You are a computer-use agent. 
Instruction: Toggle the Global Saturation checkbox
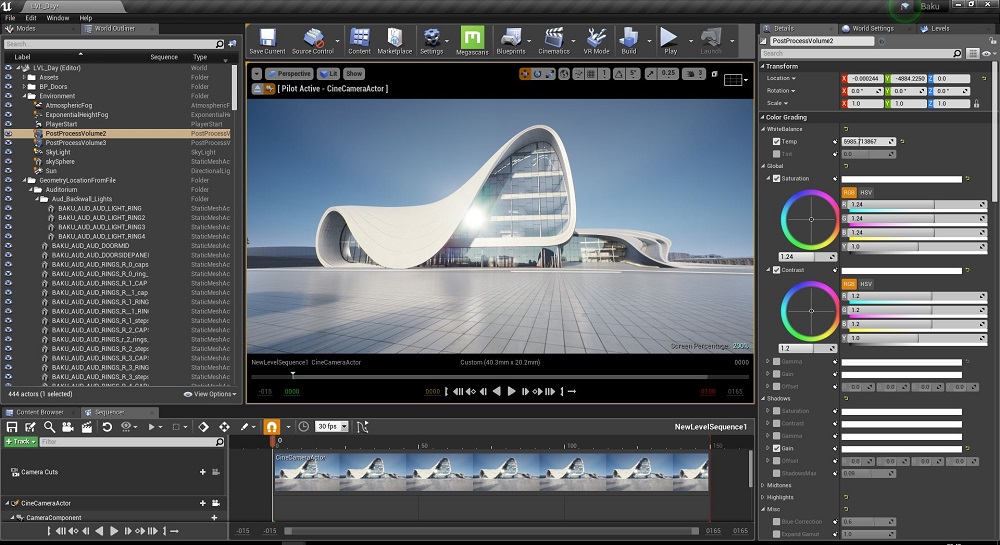[x=776, y=178]
